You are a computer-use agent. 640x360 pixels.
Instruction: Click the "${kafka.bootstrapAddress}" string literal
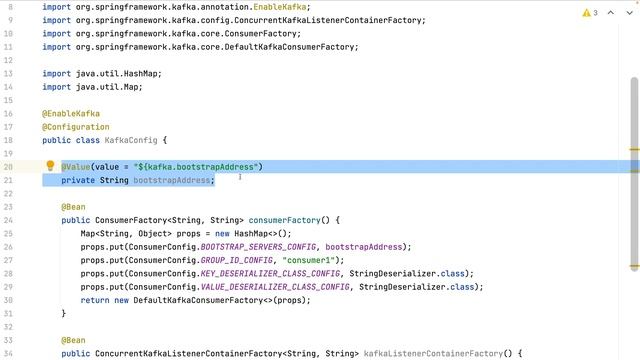click(x=196, y=167)
